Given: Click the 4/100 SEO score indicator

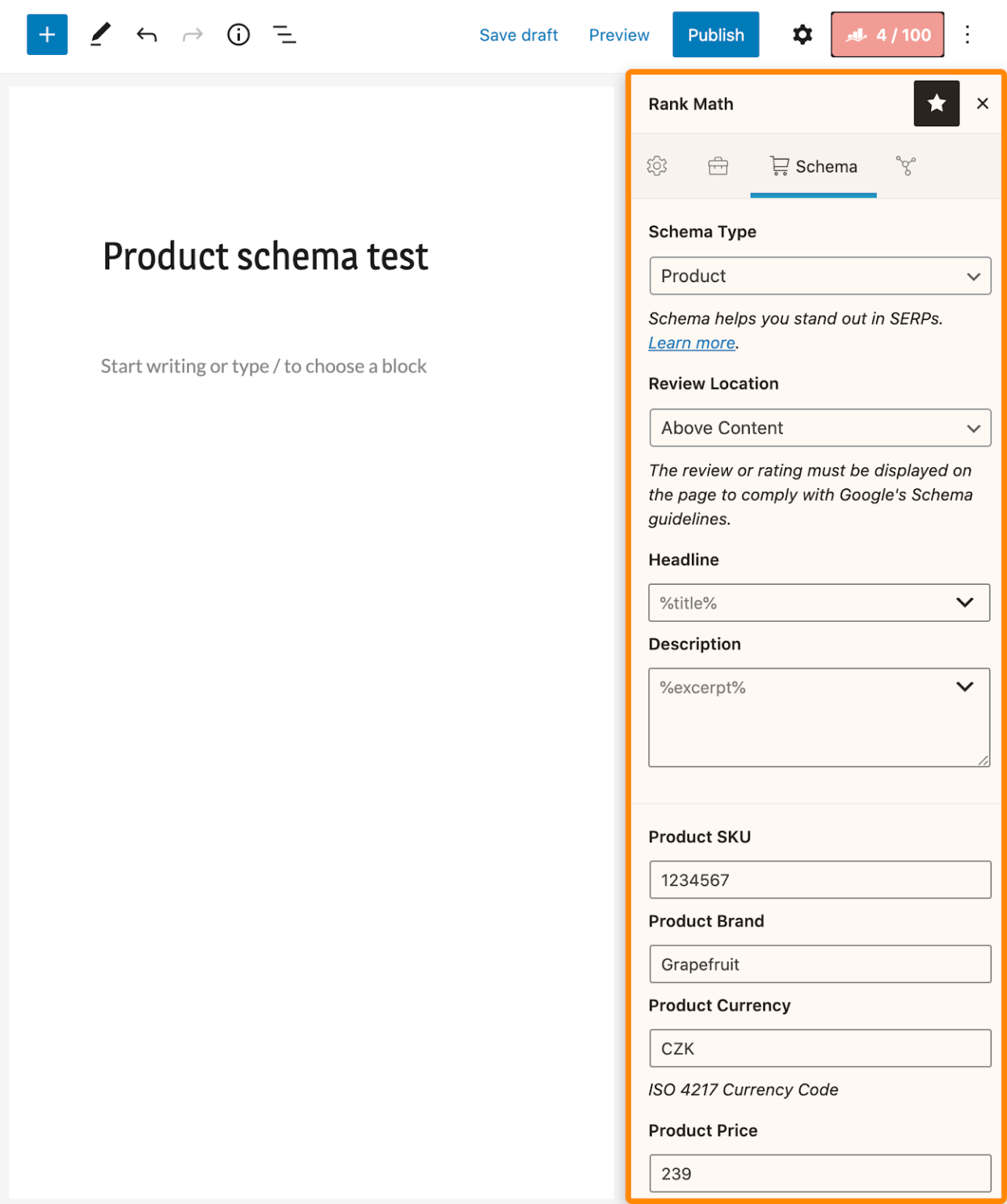Looking at the screenshot, I should click(x=887, y=34).
